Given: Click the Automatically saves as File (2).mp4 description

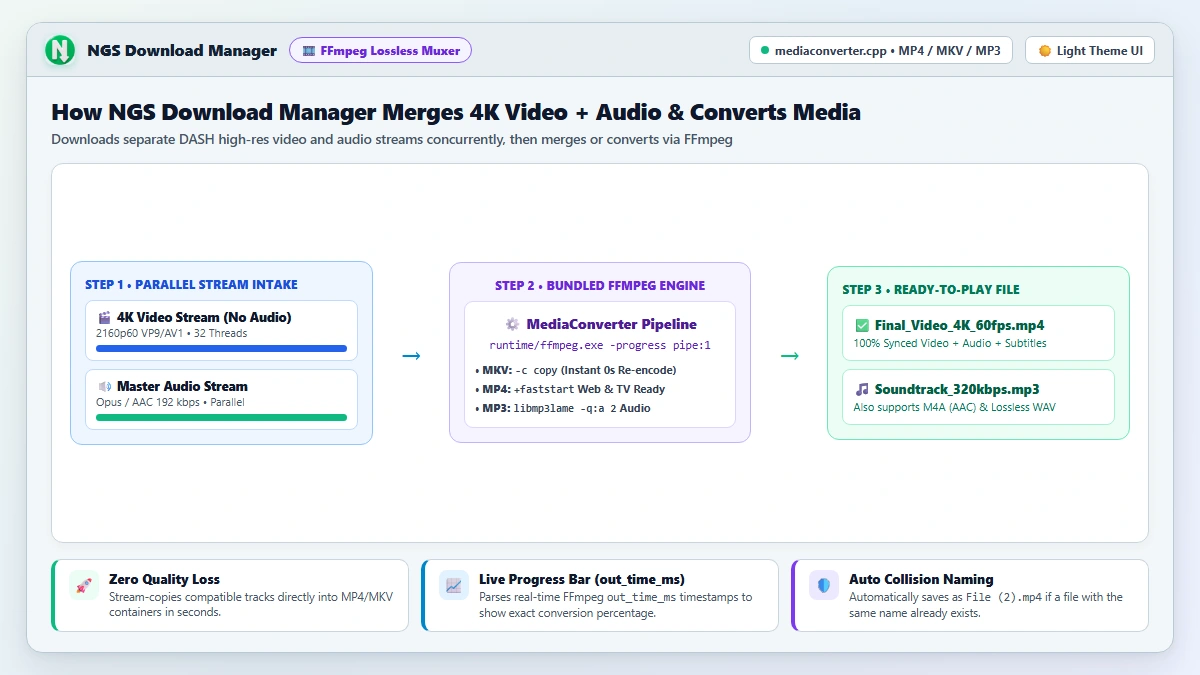Looking at the screenshot, I should coord(986,604).
